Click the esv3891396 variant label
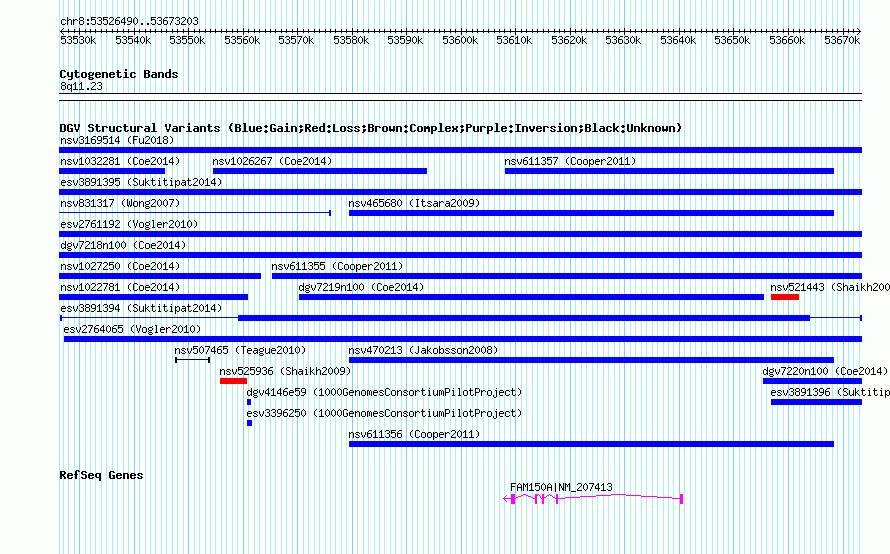 point(830,392)
